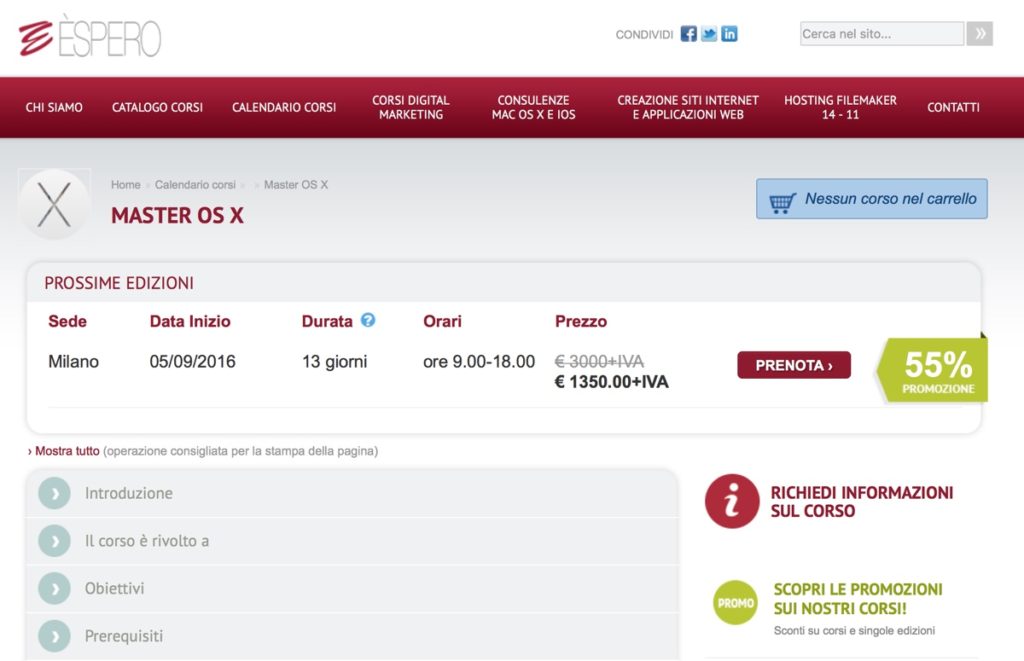
Task: Click the 'Prezzo' column header
Action: (x=581, y=321)
